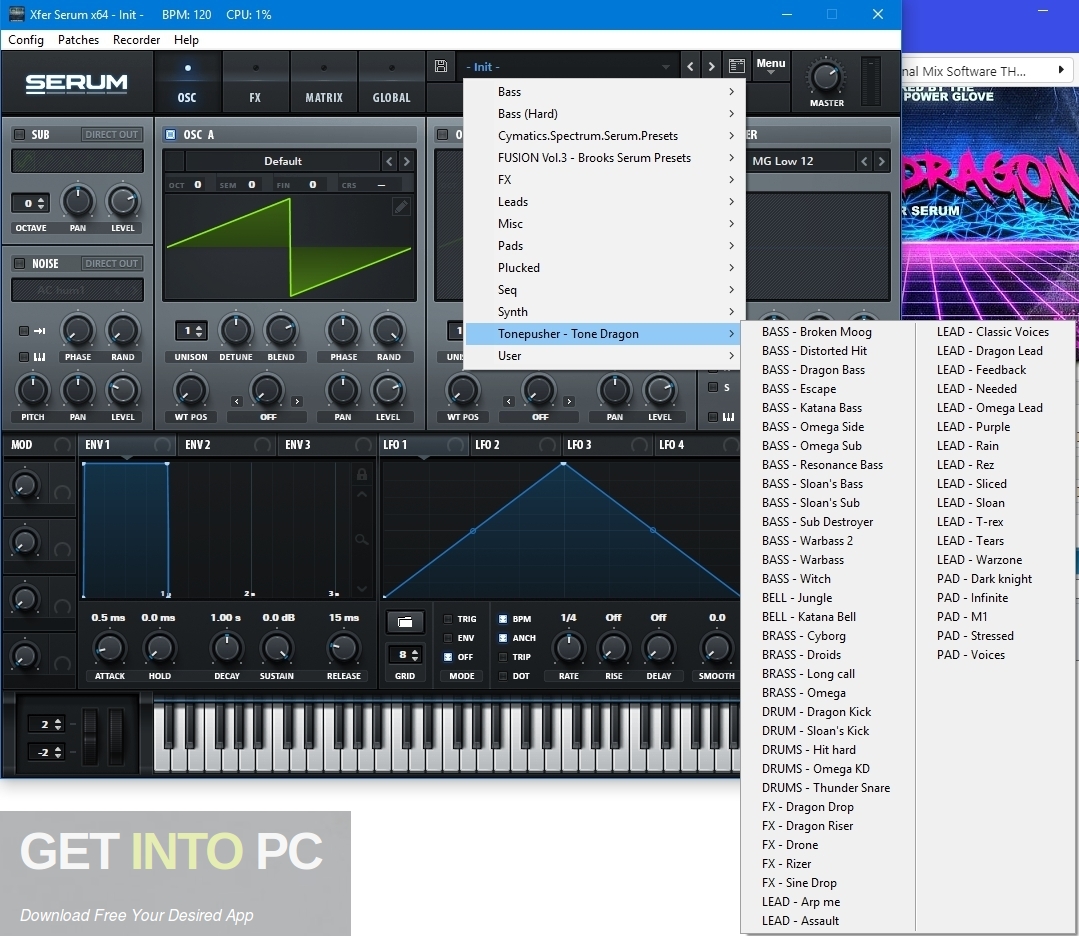Load preset PAD - Dark knight
The width and height of the screenshot is (1079, 936).
[996, 579]
